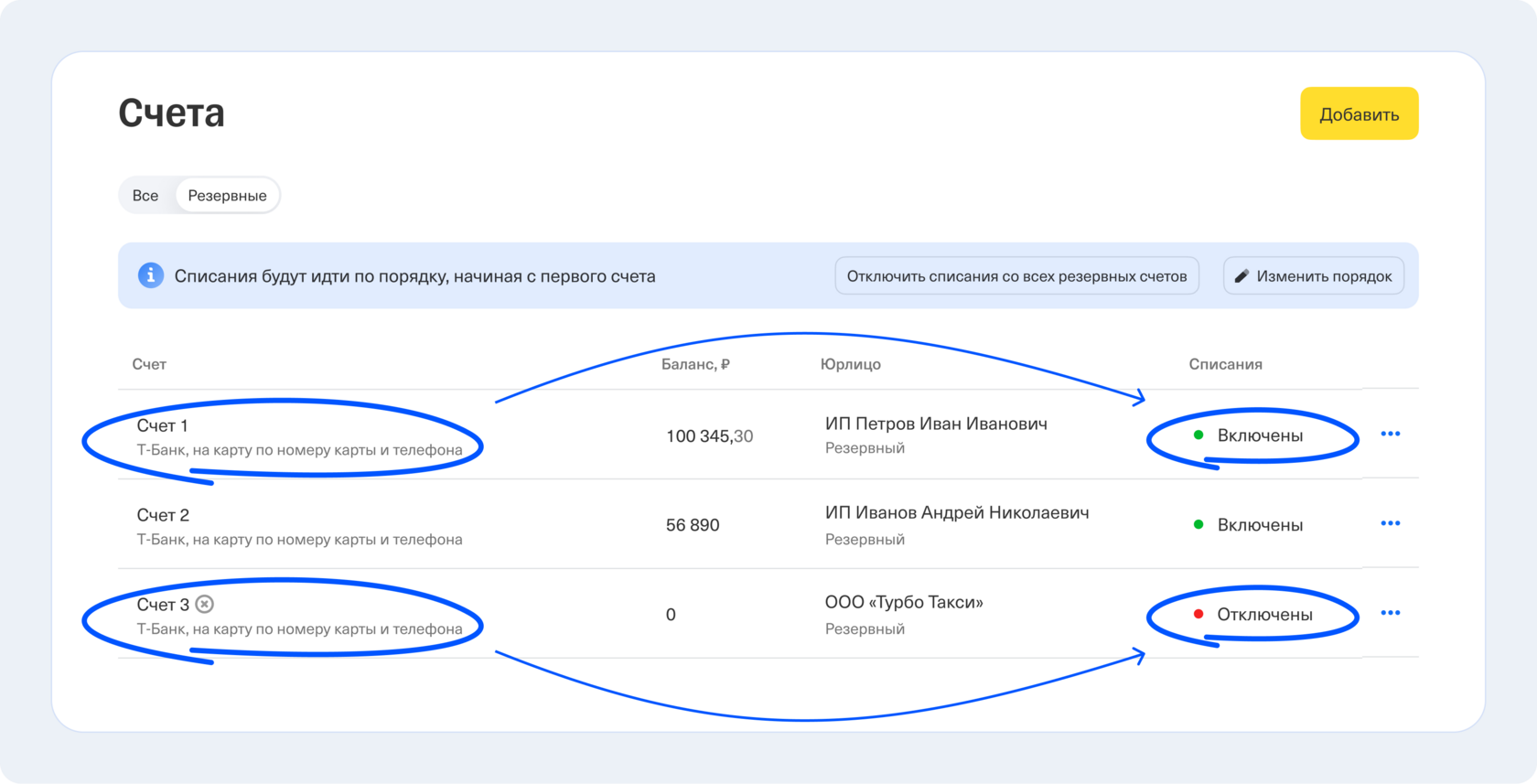Click Отключены status for Счет 3
1537x784 pixels.
1263,615
